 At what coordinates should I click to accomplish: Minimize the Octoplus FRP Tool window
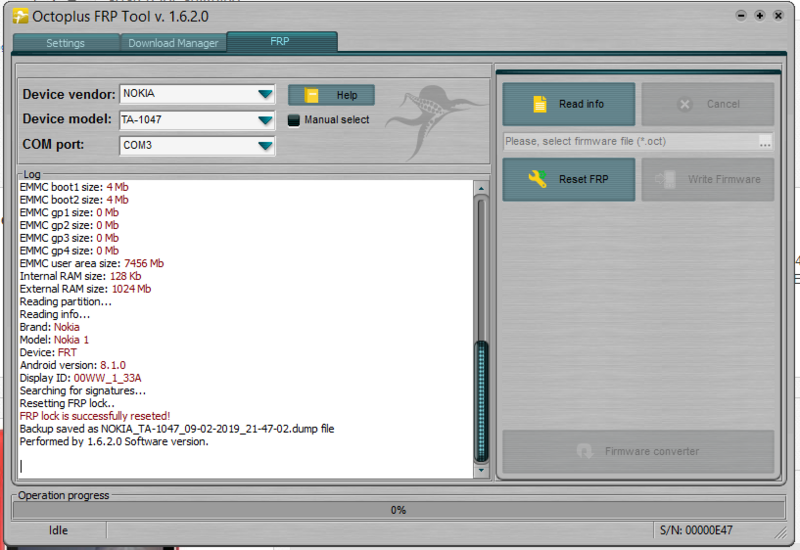pyautogui.click(x=741, y=16)
